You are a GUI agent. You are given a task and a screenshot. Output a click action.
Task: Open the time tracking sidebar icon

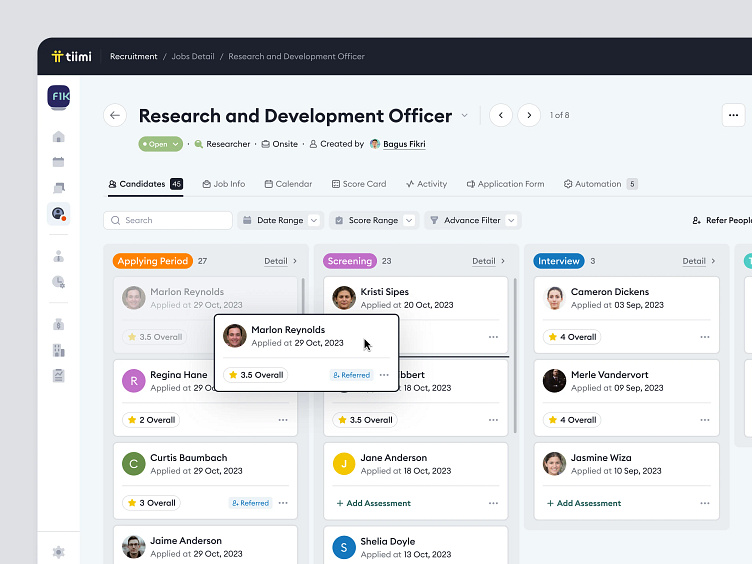tap(59, 282)
